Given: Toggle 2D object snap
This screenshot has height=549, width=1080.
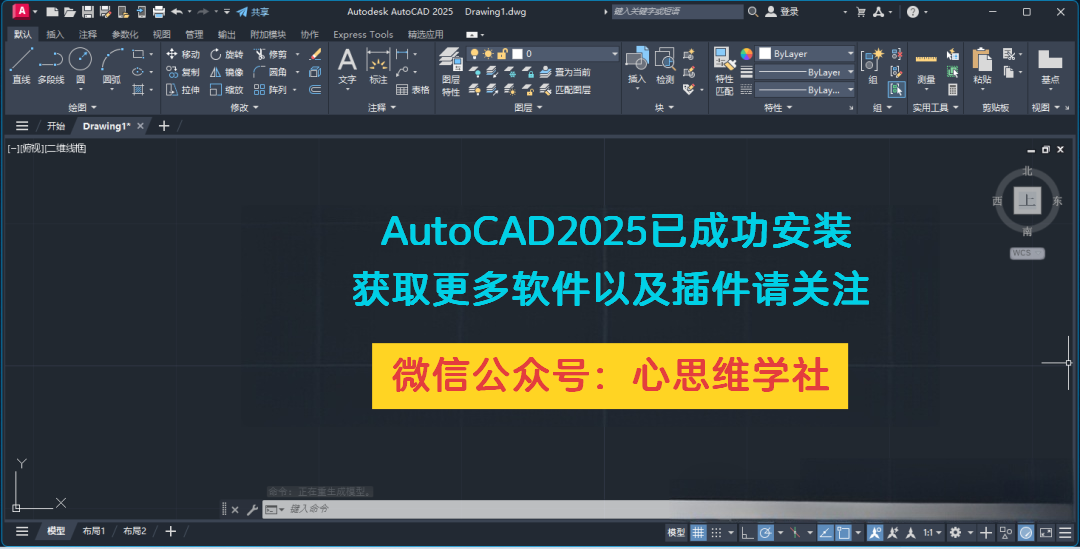Looking at the screenshot, I should 843,532.
